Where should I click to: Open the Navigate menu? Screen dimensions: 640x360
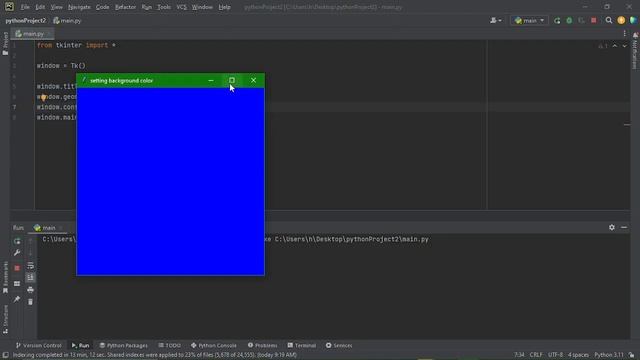(x=79, y=7)
